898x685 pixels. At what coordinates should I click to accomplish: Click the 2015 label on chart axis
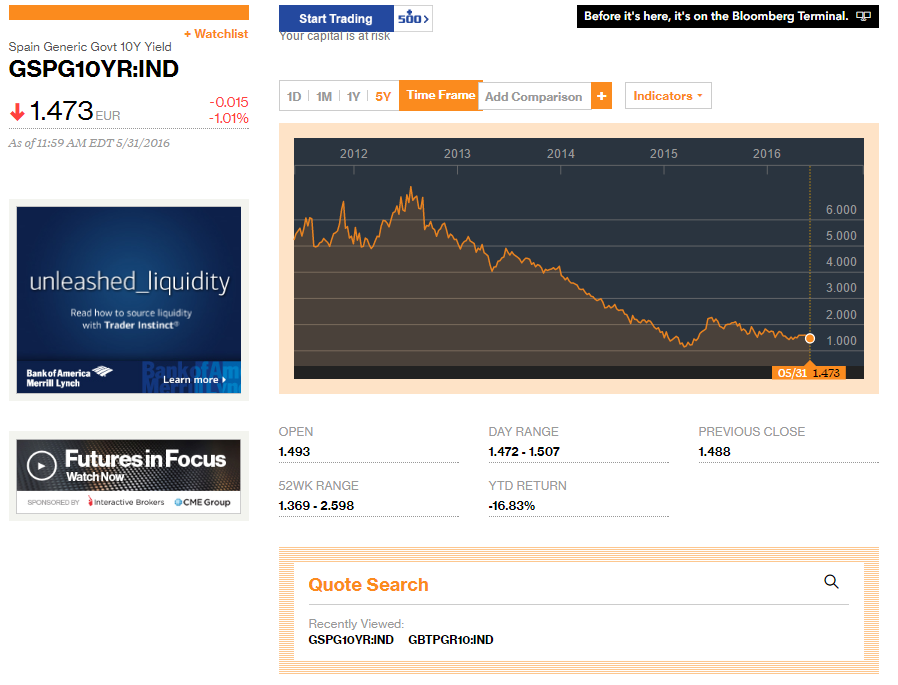click(x=664, y=153)
